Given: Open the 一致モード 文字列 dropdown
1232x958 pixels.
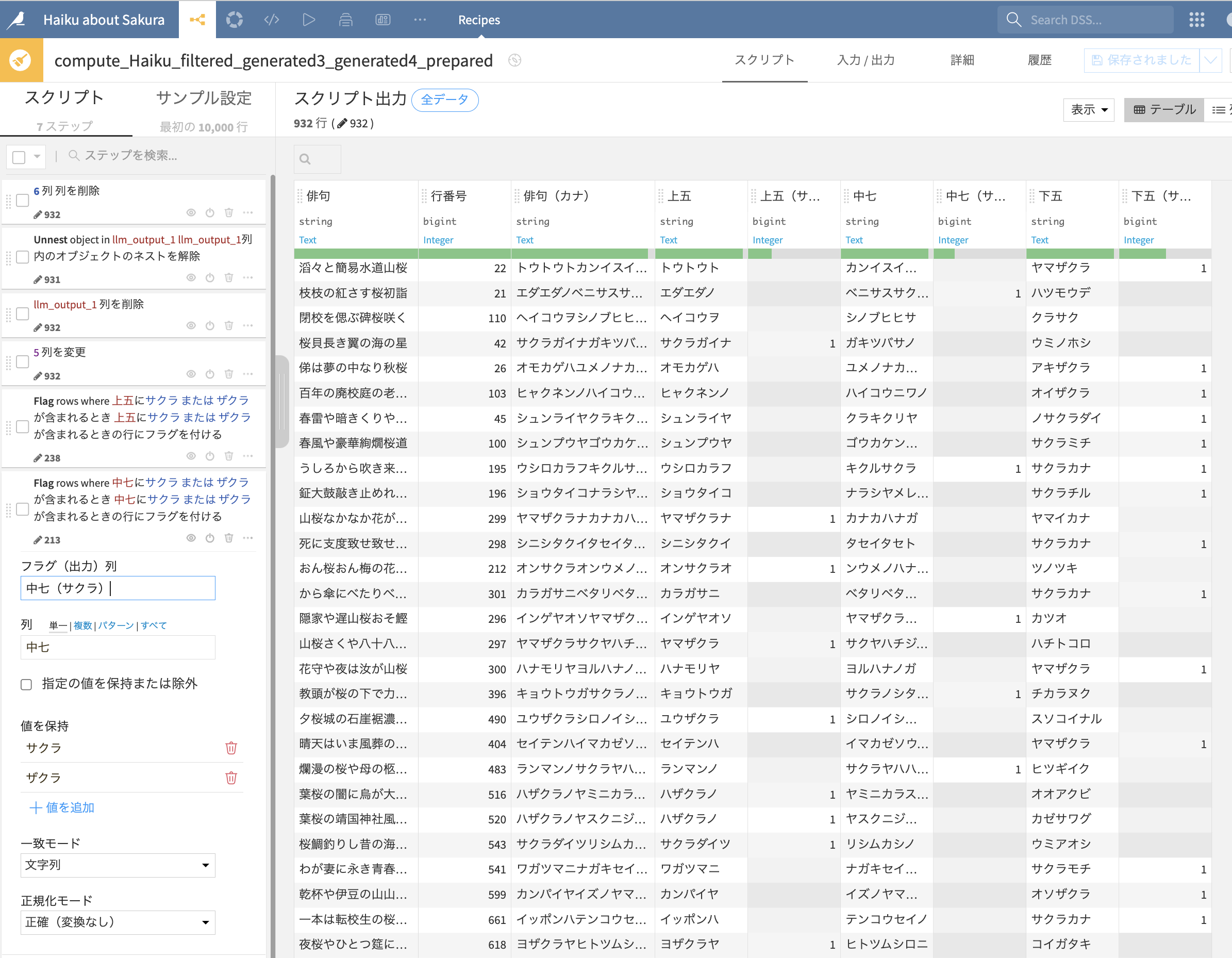Looking at the screenshot, I should tap(118, 865).
